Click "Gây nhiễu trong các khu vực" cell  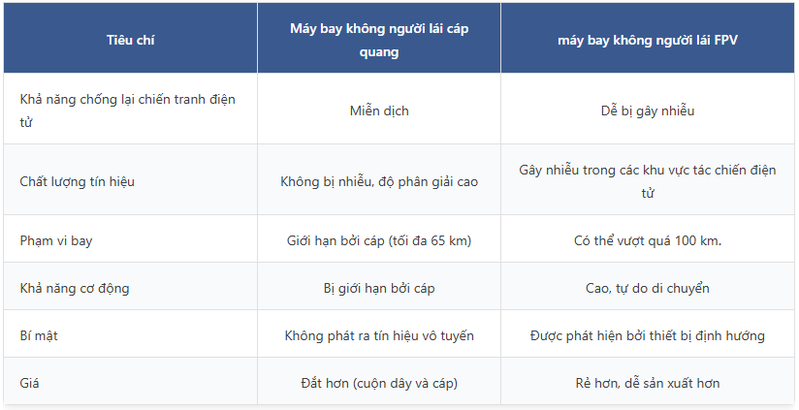click(647, 181)
